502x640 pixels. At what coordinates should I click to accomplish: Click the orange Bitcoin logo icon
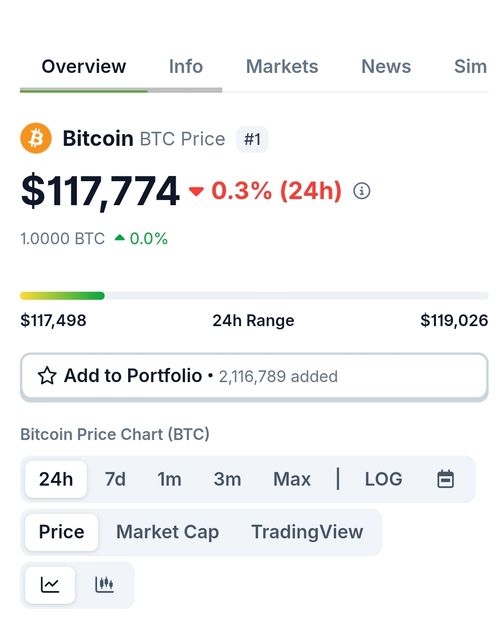click(x=36, y=138)
